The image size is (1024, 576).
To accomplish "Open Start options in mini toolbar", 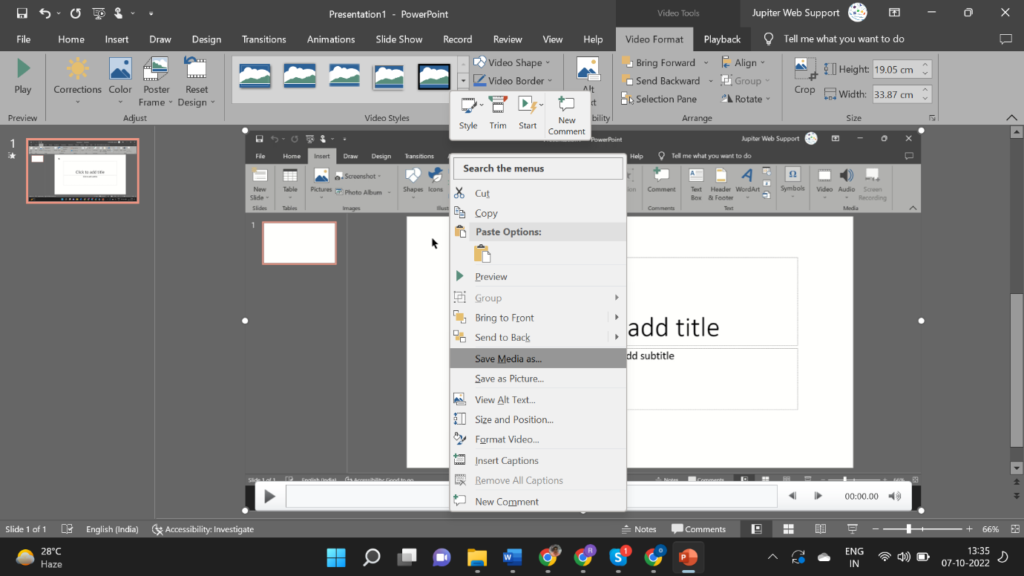I will pyautogui.click(x=528, y=113).
